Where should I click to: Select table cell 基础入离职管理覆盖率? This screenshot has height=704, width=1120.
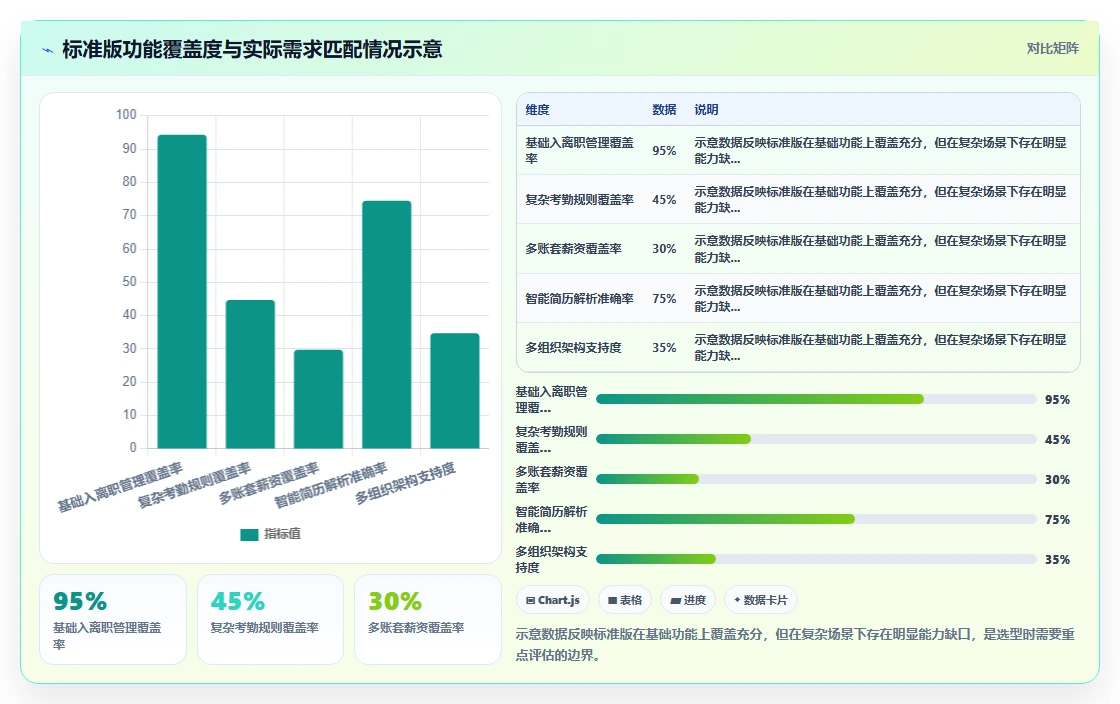[x=579, y=151]
